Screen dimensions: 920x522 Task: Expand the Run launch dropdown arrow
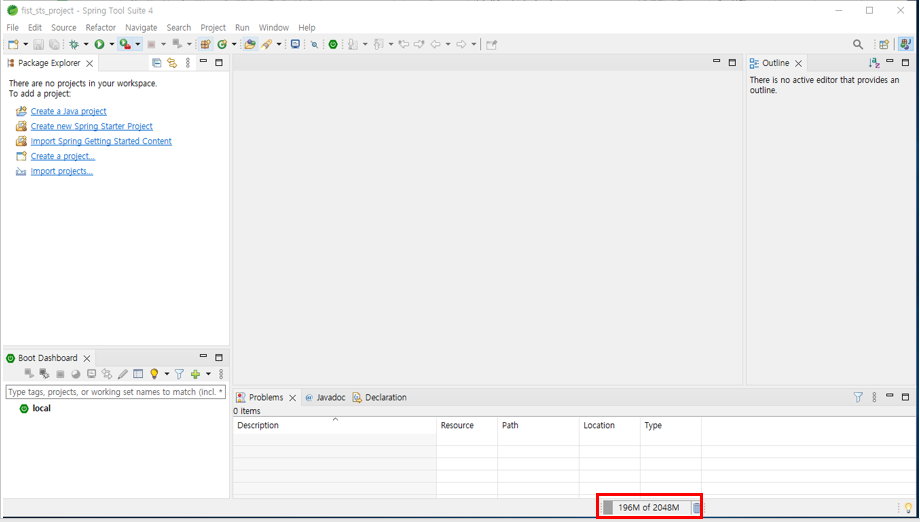click(x=111, y=44)
